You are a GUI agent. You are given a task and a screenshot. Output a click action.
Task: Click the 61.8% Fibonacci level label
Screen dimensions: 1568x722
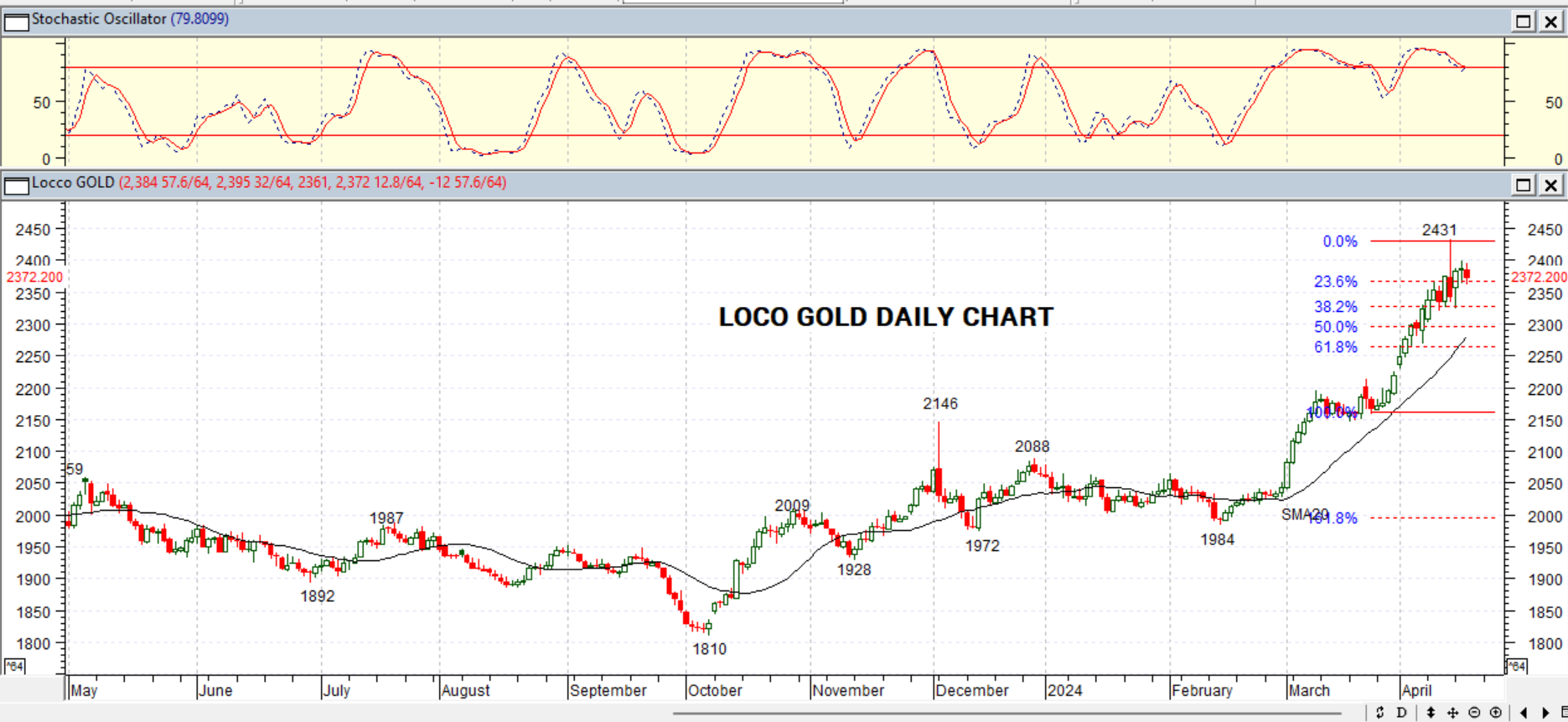(x=1336, y=347)
